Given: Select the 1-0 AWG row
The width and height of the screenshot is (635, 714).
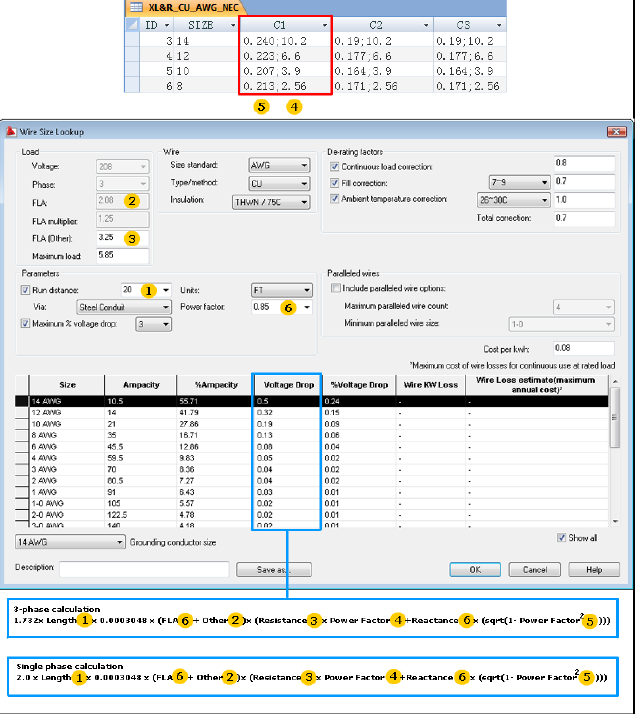Looking at the screenshot, I should coord(312,504).
